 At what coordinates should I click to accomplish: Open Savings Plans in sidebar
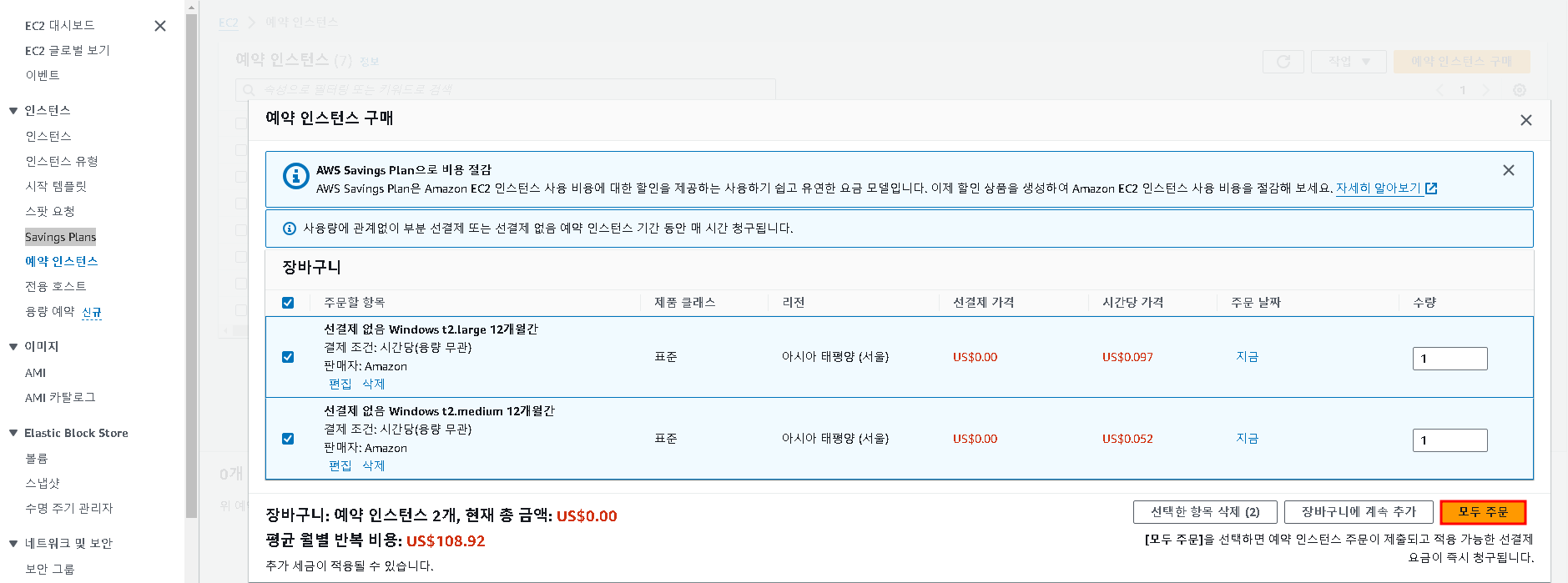[61, 237]
